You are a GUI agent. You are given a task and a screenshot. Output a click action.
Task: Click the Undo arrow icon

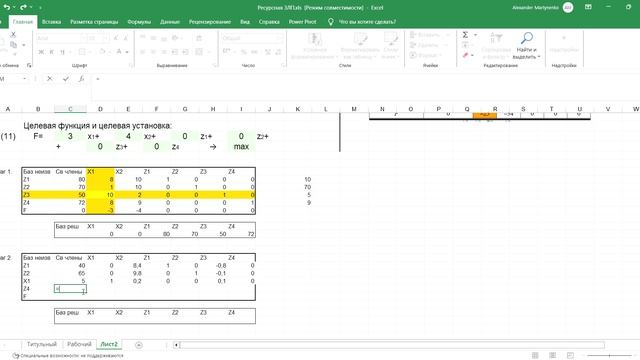click(7, 7)
